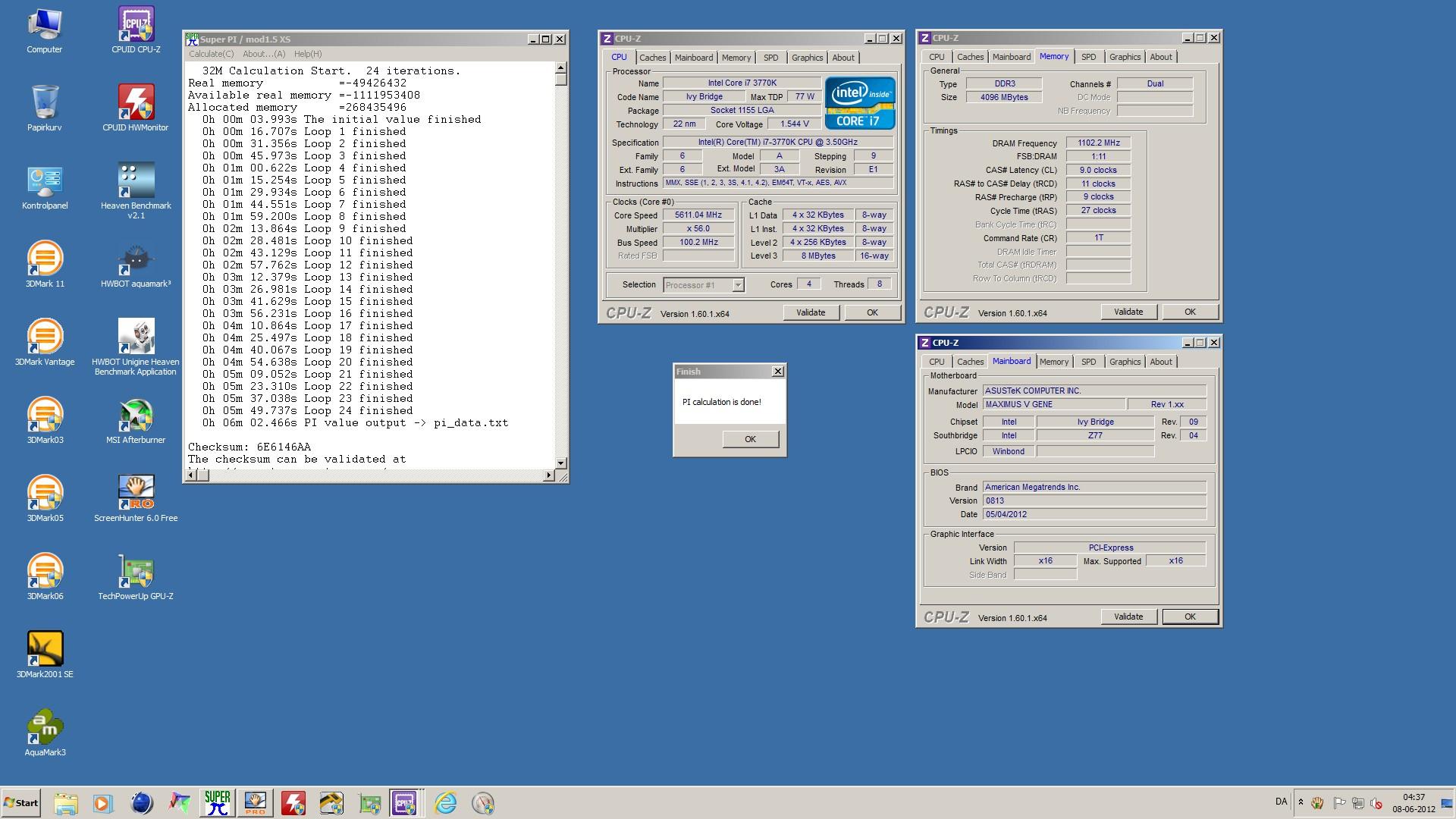Click the CPU-Z taskbar button
The height and width of the screenshot is (819, 1456).
point(404,803)
